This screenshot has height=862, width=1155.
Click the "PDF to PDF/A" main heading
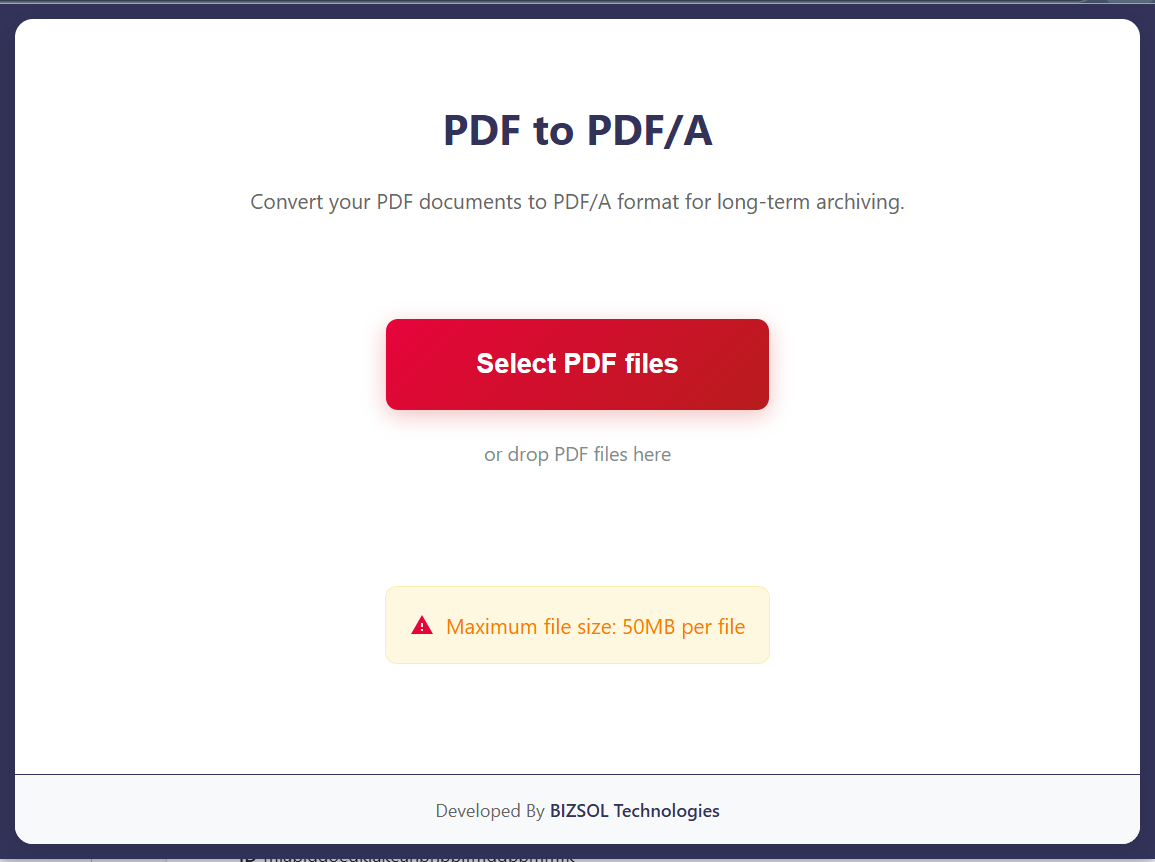coord(577,131)
